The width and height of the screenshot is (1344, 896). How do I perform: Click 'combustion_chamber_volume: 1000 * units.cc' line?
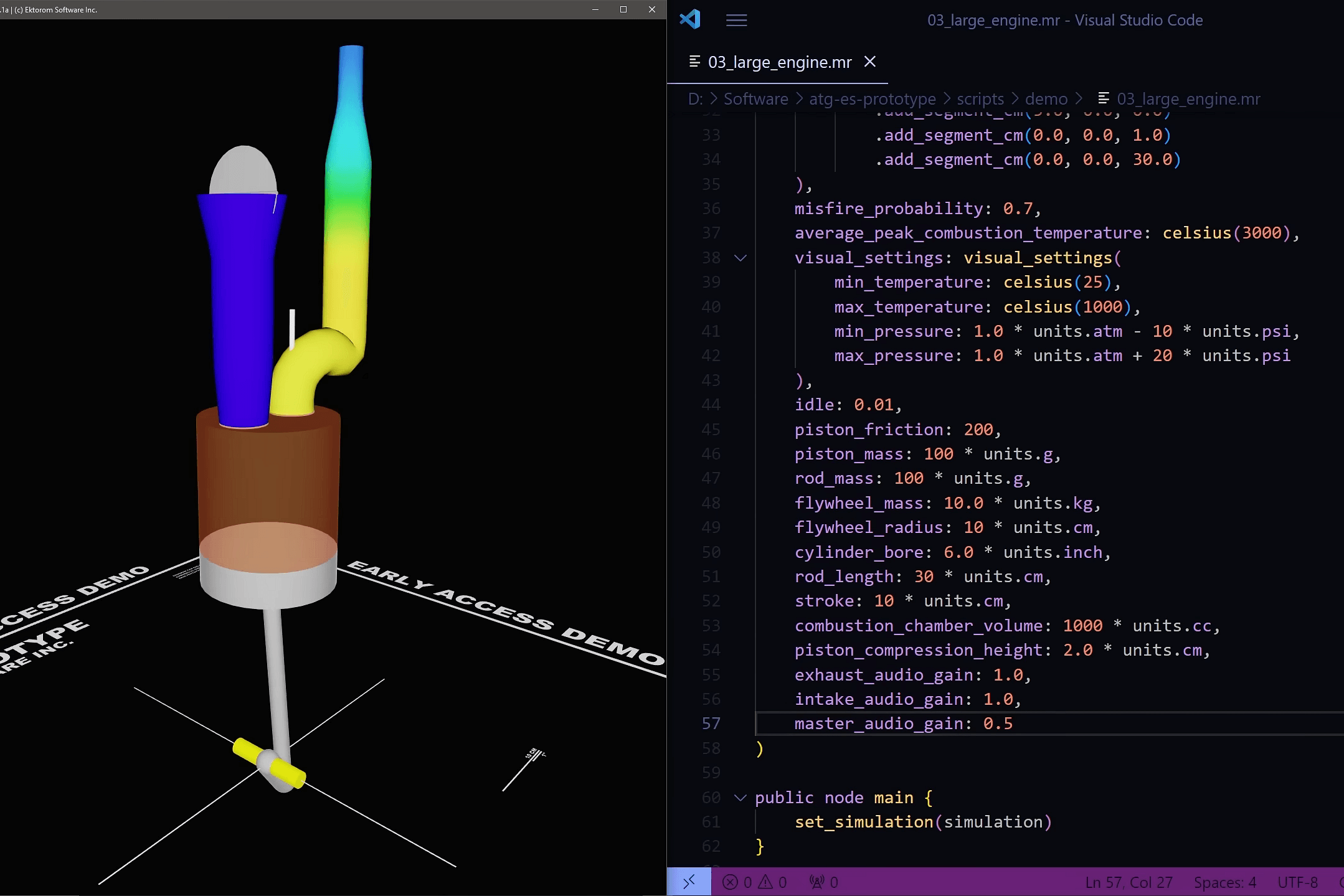click(1007, 626)
